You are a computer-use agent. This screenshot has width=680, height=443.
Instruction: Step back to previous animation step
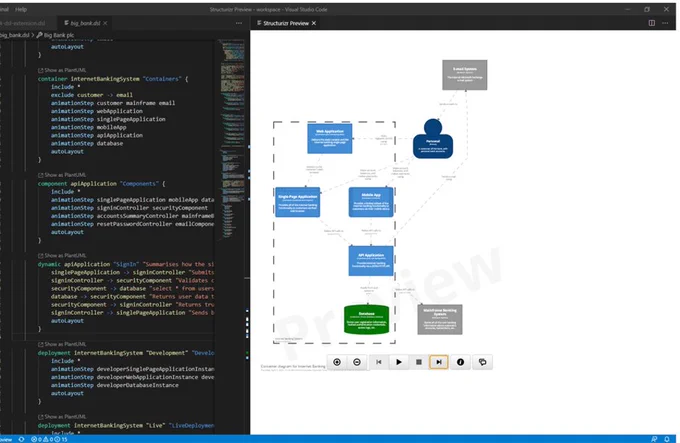pyautogui.click(x=379, y=362)
